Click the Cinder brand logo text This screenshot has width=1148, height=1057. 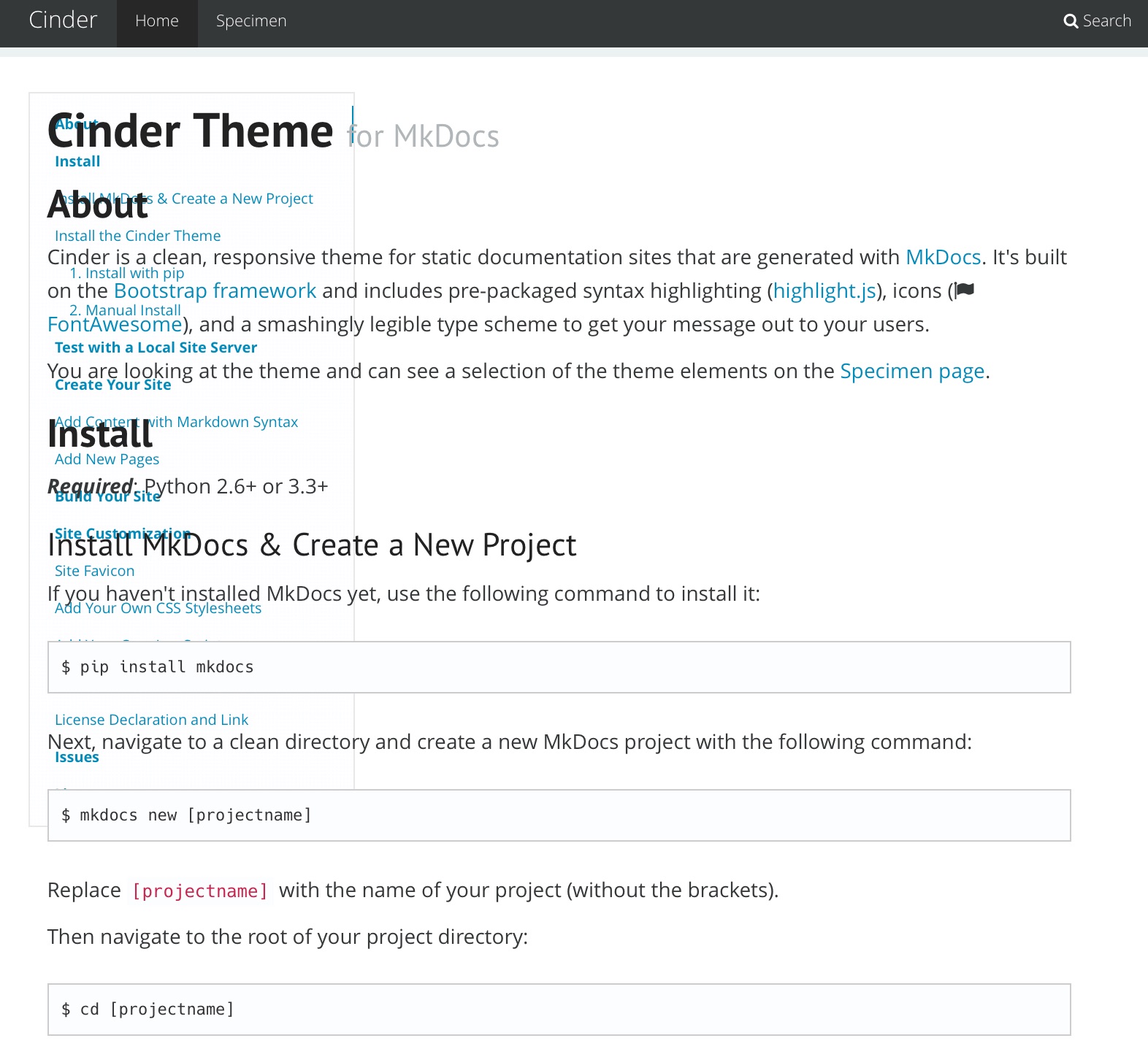tap(63, 20)
